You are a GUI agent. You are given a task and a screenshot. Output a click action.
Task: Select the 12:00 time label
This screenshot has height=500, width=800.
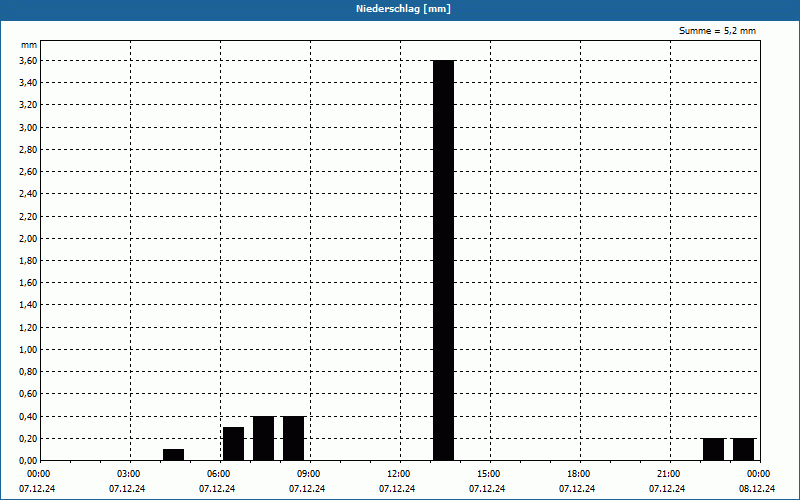tap(399, 474)
